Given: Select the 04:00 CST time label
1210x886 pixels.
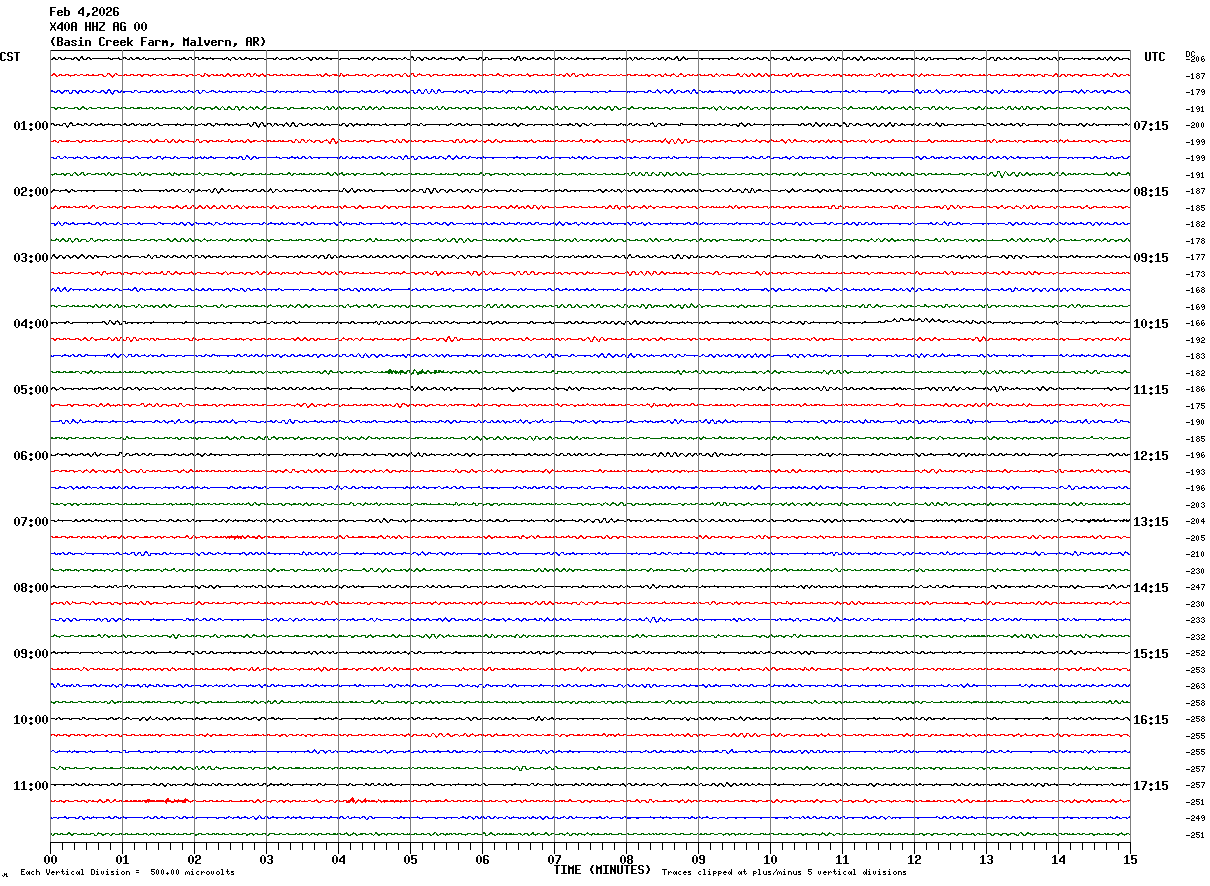Looking at the screenshot, I should (x=31, y=324).
